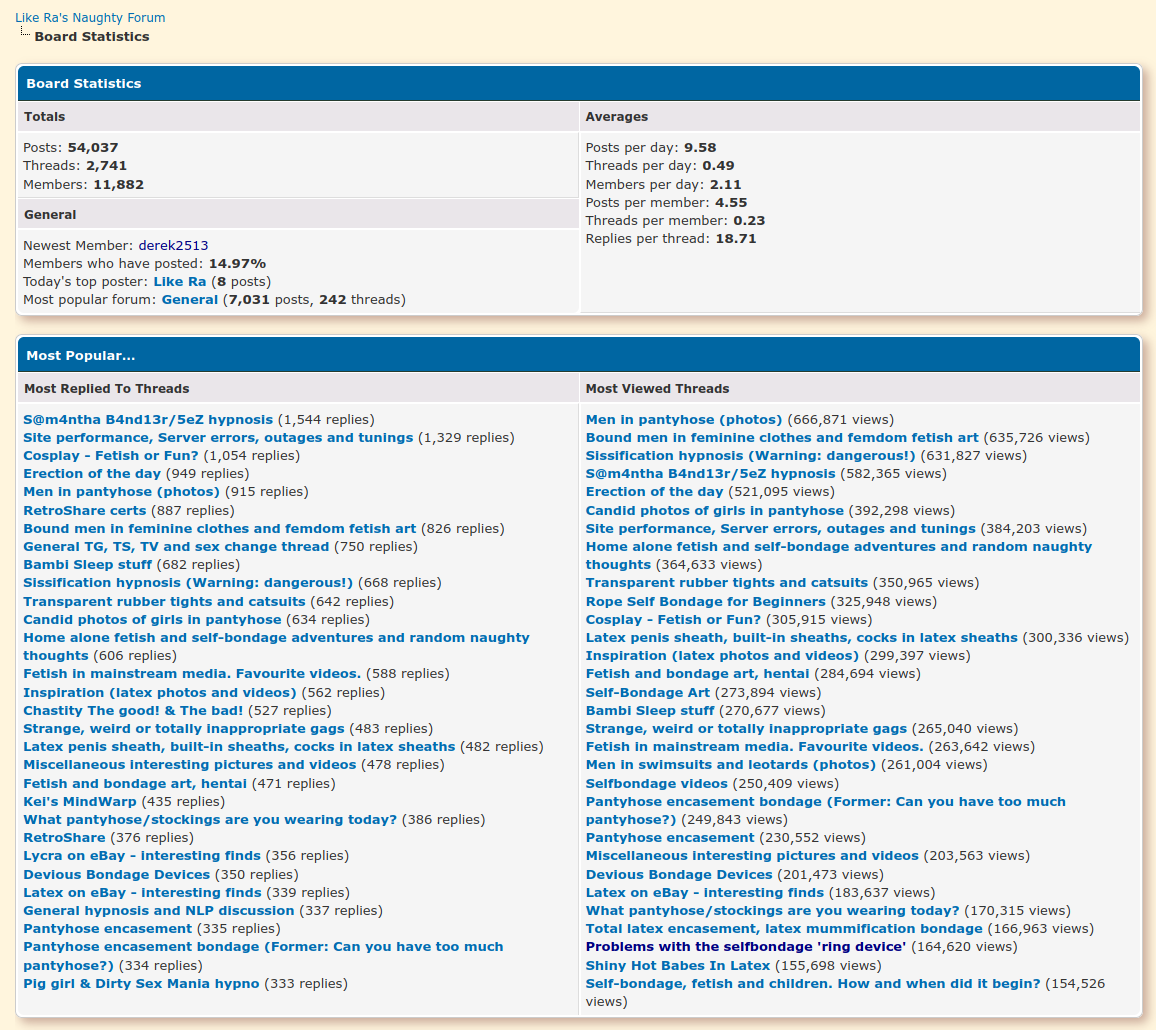This screenshot has height=1030, width=1156.
Task: Open Miscellaneous interesting pictures thread in Most Replied
Action: pos(189,765)
